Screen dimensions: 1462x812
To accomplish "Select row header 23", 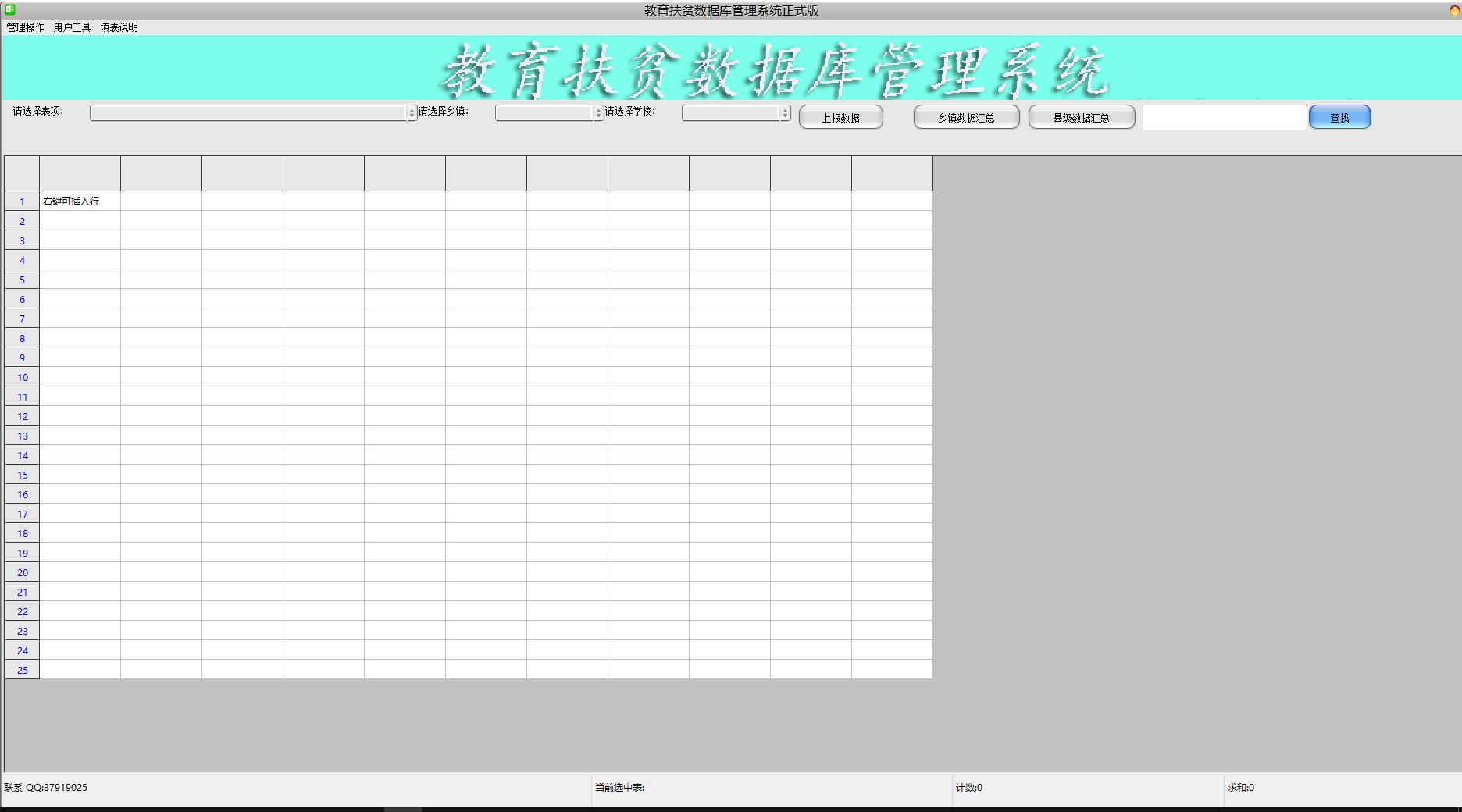I will pos(22,631).
